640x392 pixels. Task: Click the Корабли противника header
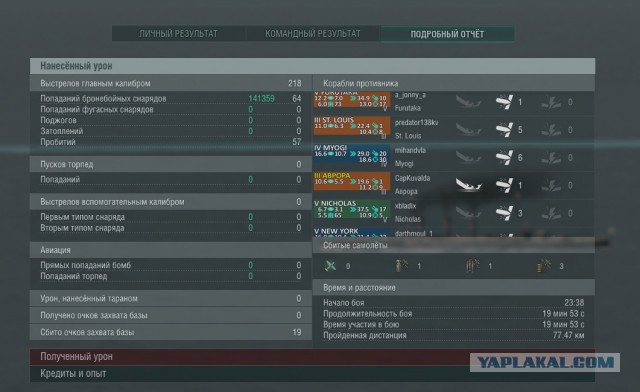tap(453, 83)
